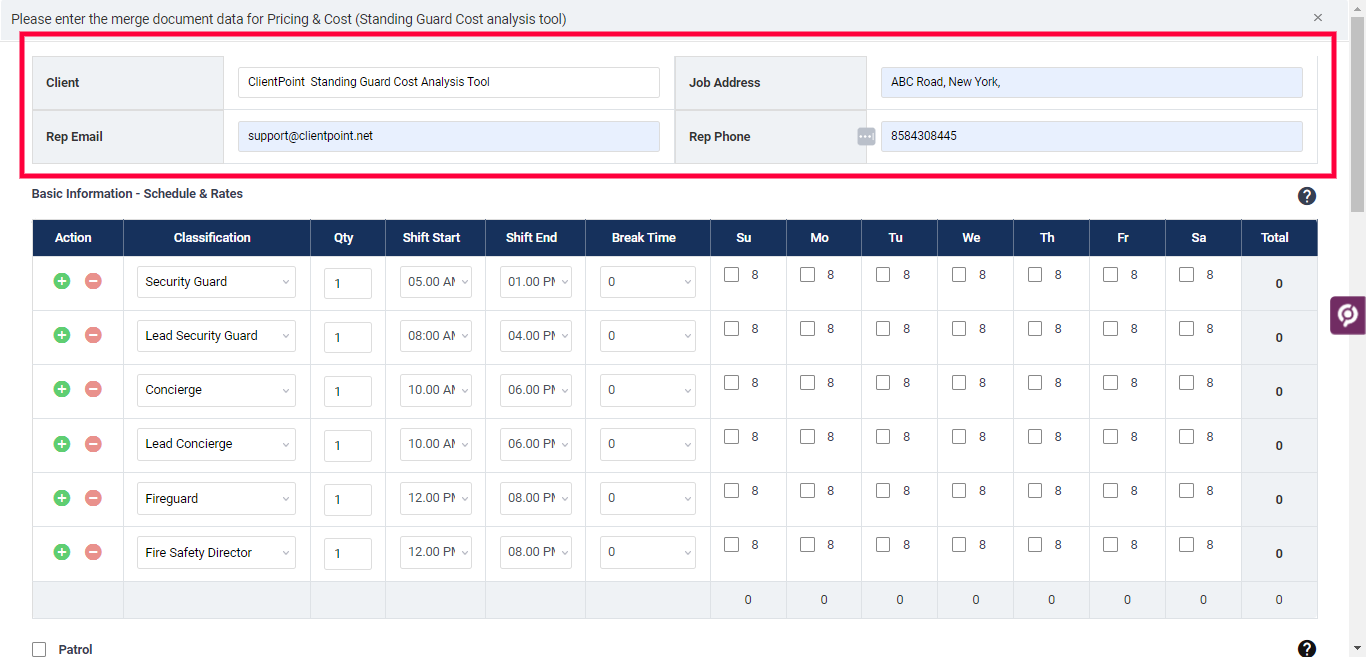Enable the Patrol checkbox
1366x657 pixels.
38,649
